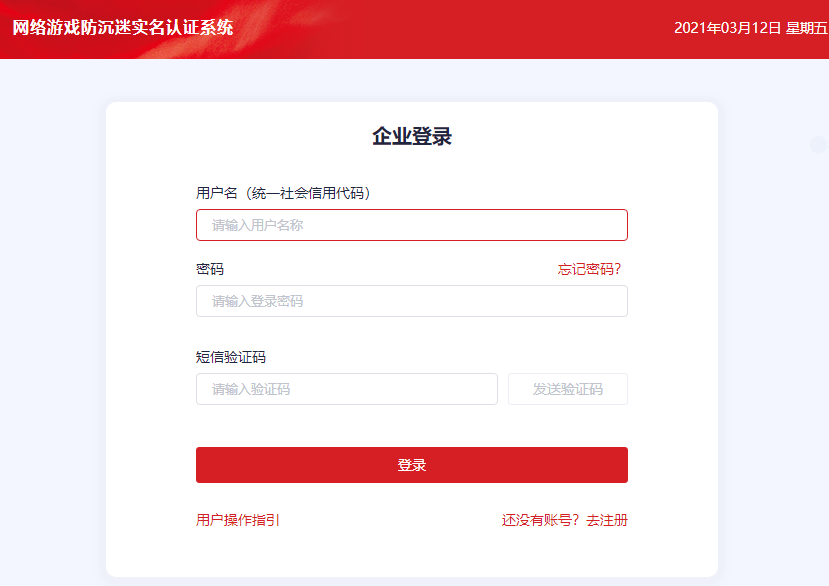Click the 短信验证码 field label

point(231,357)
